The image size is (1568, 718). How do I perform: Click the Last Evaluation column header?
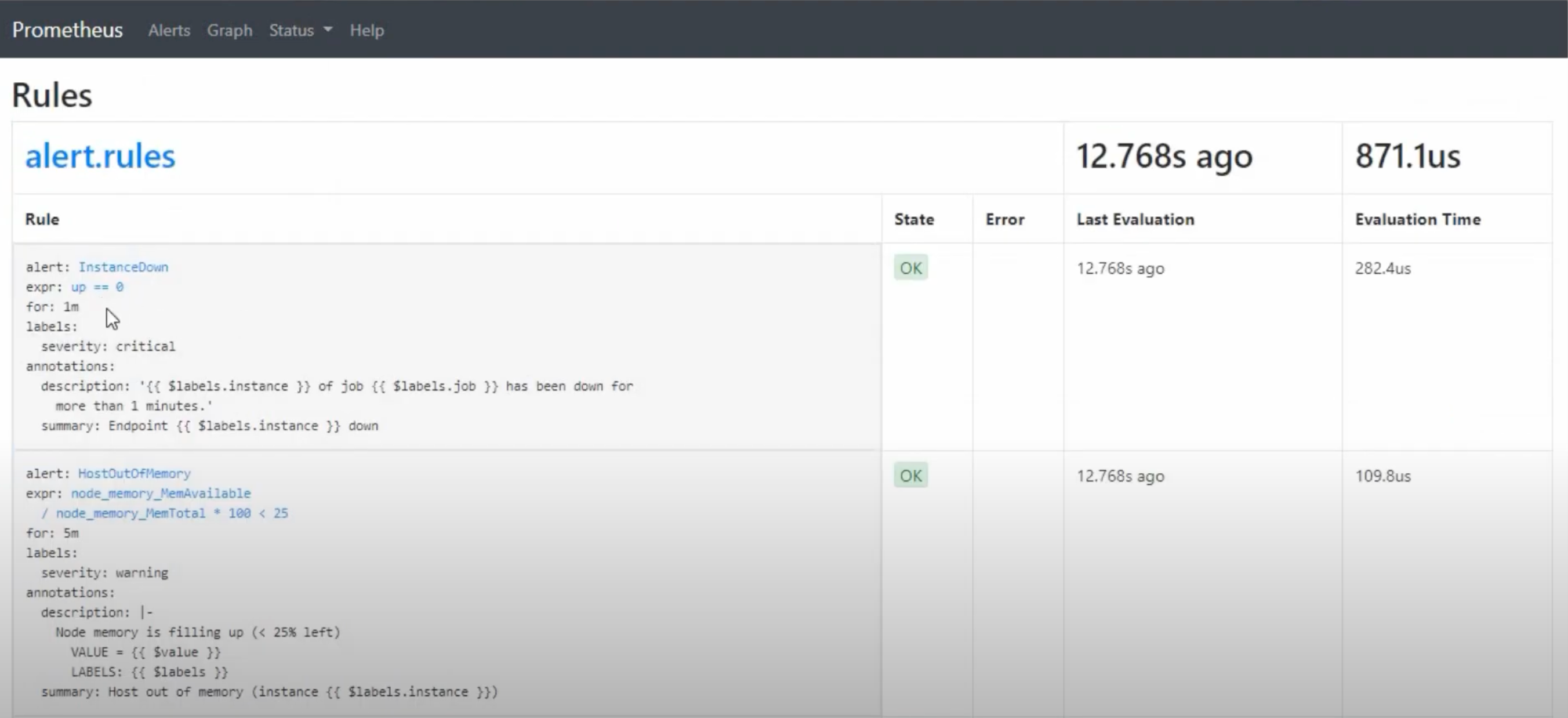(x=1135, y=219)
